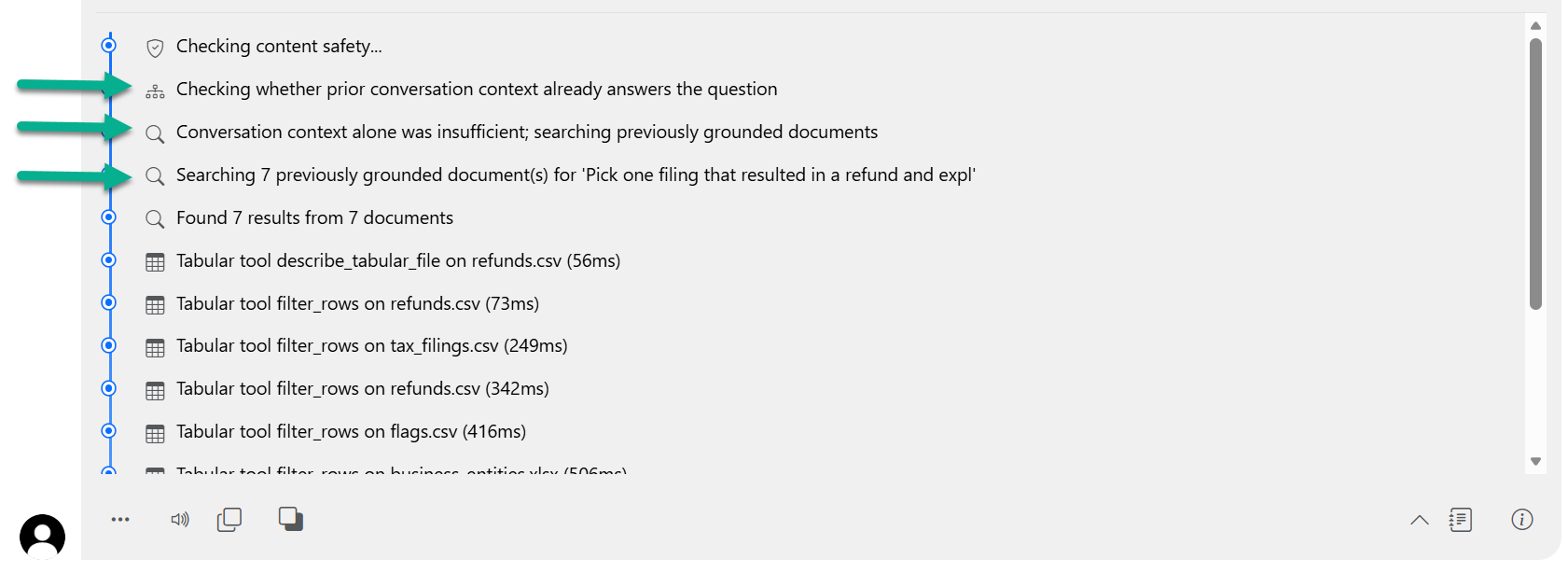Click the branching workflow icon beside context check step

155,89
